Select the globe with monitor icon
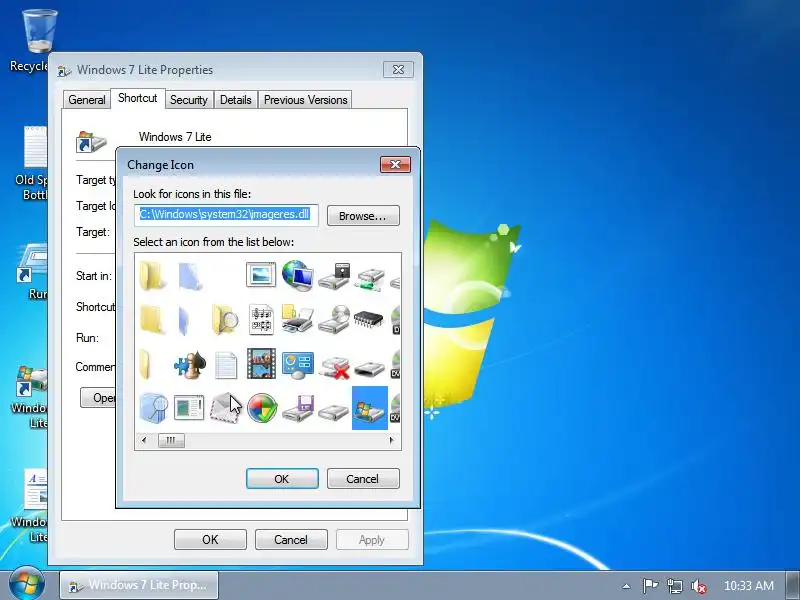 point(297,276)
